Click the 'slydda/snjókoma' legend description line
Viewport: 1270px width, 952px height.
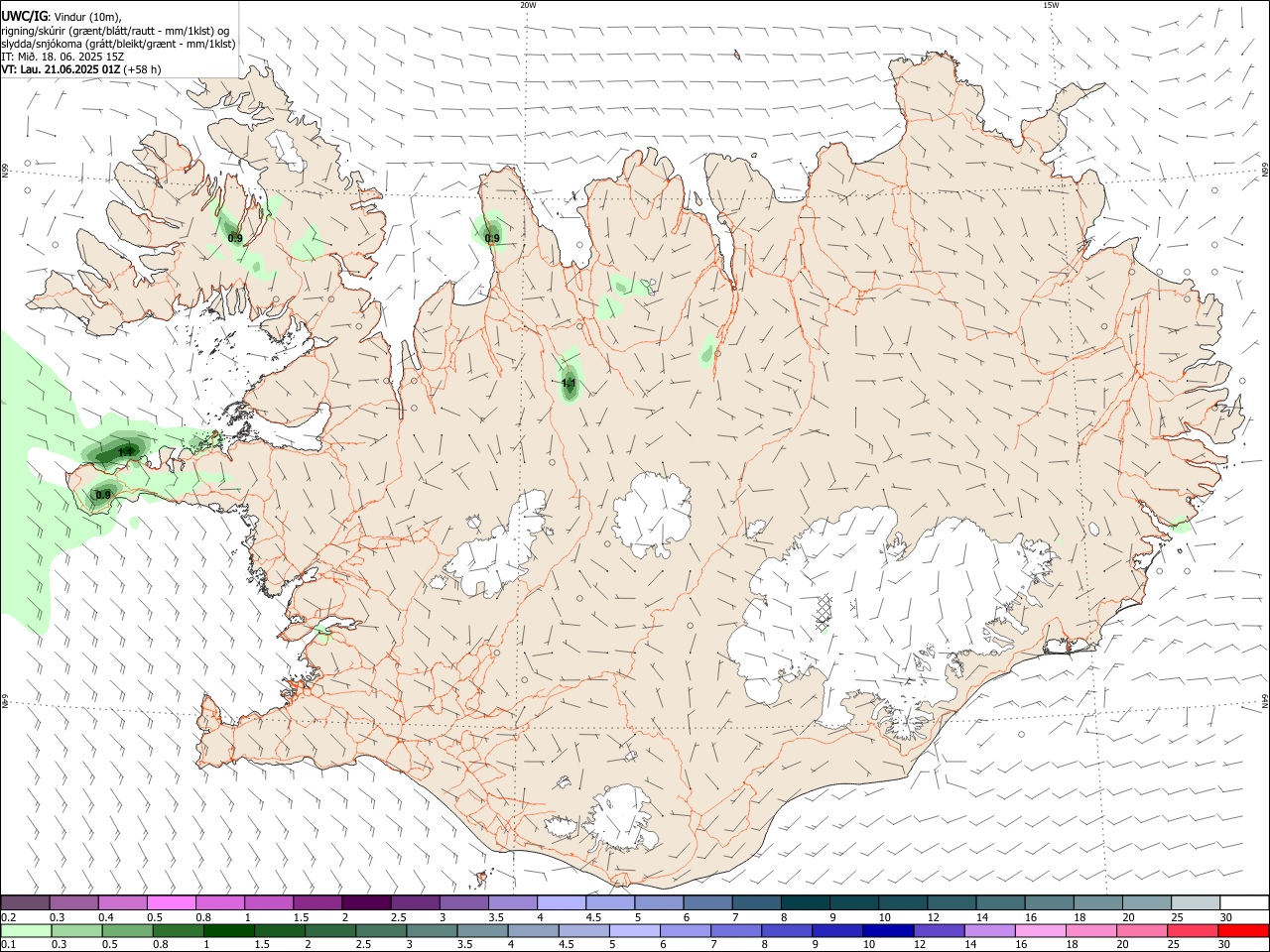118,44
